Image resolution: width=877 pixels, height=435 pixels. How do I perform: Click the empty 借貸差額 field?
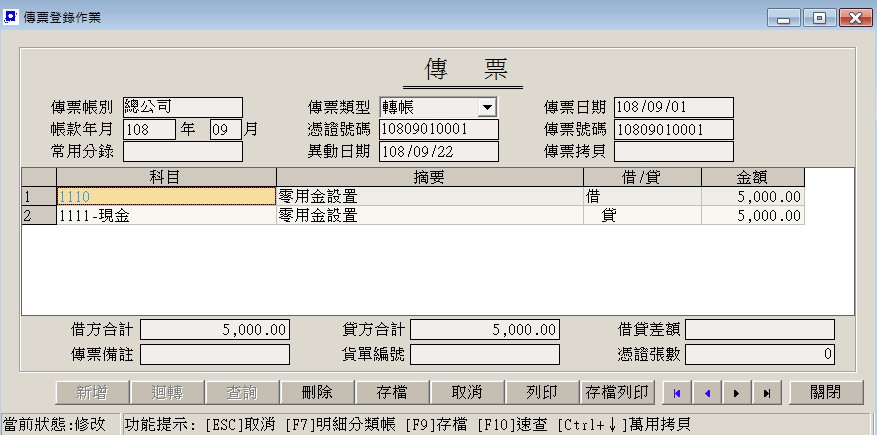coord(760,330)
